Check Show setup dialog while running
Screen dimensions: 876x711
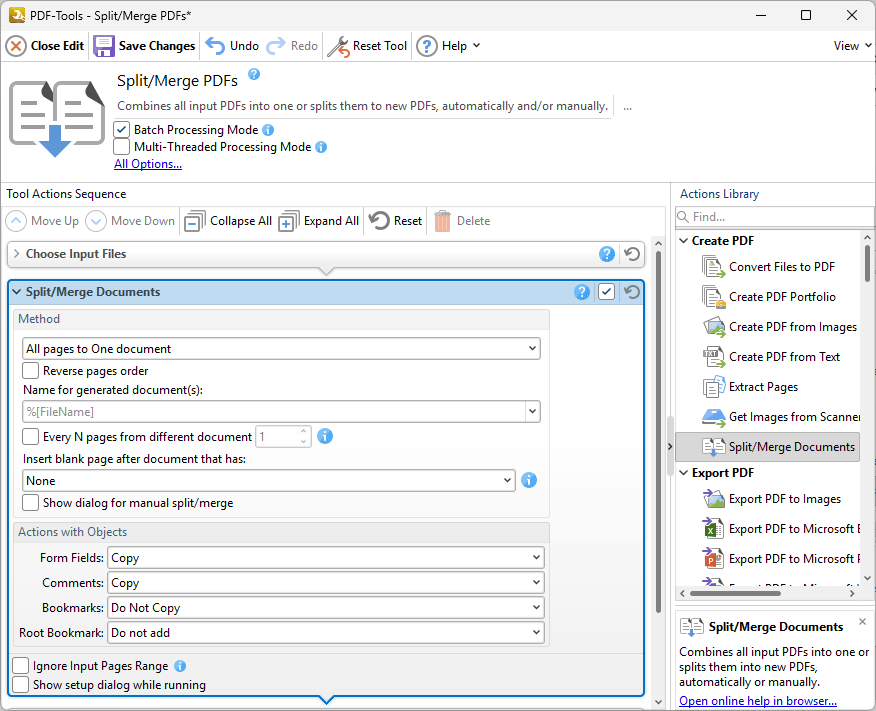tap(20, 685)
